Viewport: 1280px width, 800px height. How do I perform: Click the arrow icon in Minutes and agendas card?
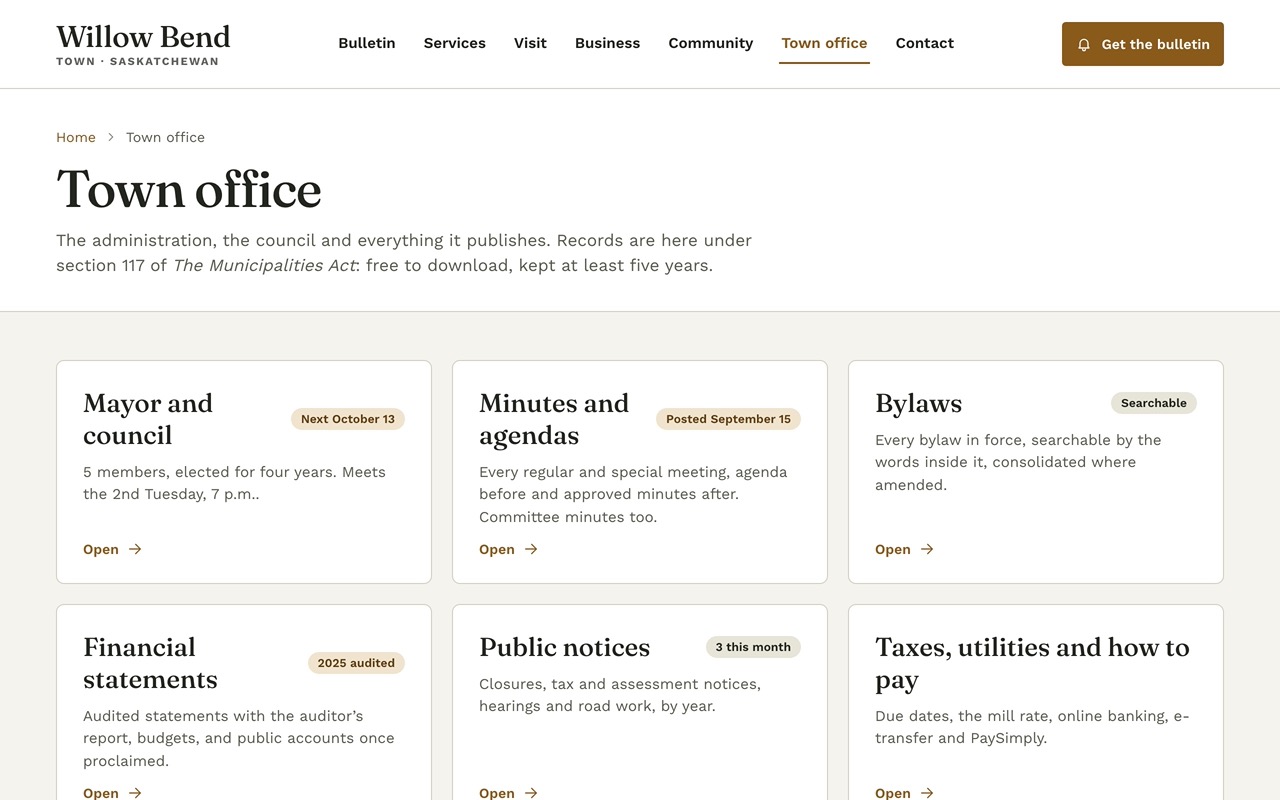click(x=531, y=549)
